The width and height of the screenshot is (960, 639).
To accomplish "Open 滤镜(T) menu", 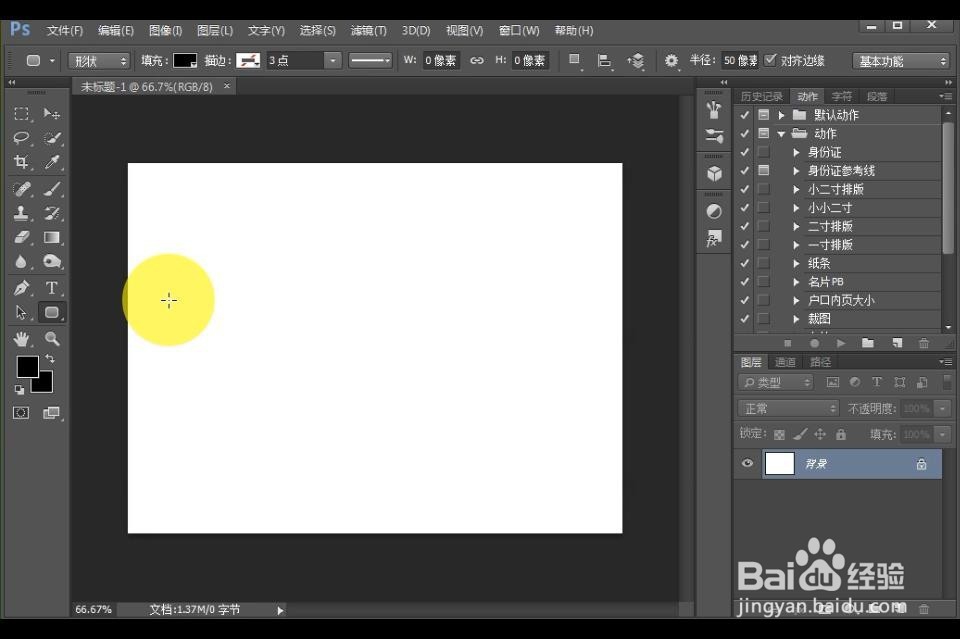I will pyautogui.click(x=369, y=30).
